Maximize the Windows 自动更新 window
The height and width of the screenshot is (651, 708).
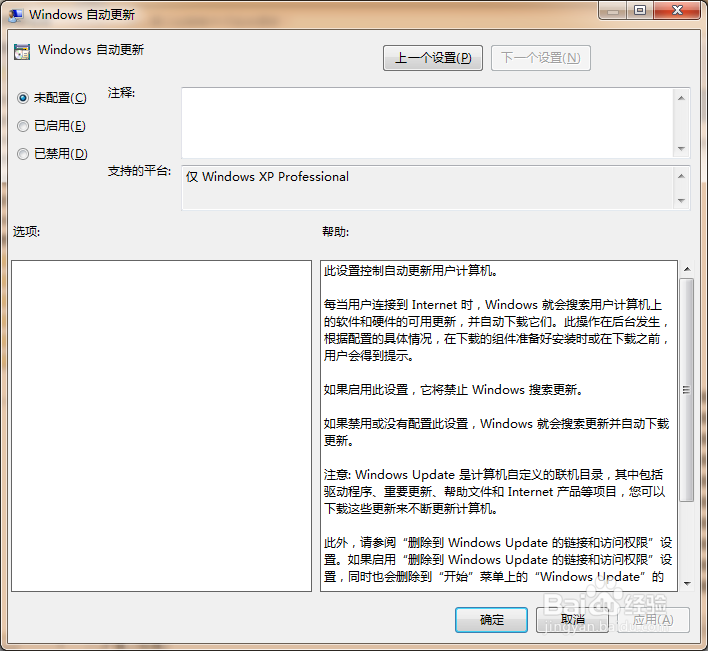click(x=639, y=11)
